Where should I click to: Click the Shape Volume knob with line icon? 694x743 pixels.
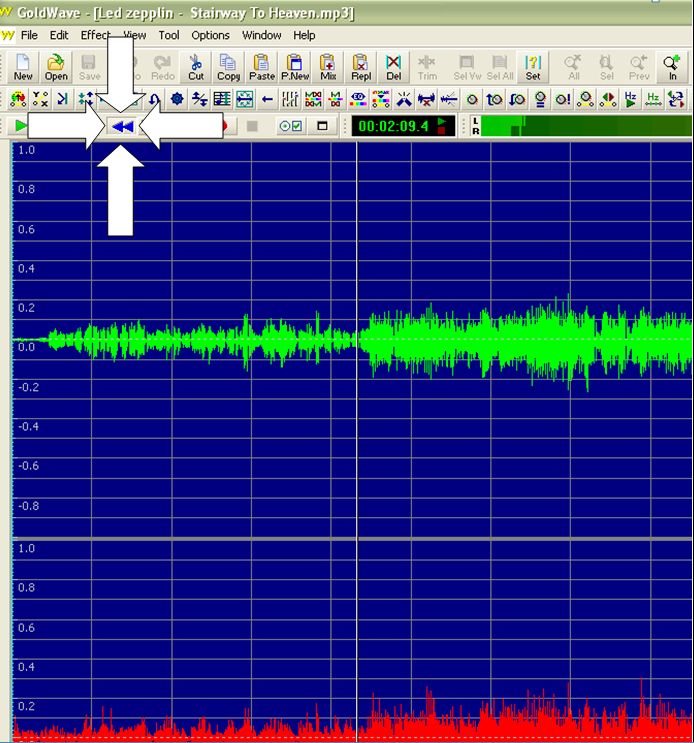(x=586, y=100)
